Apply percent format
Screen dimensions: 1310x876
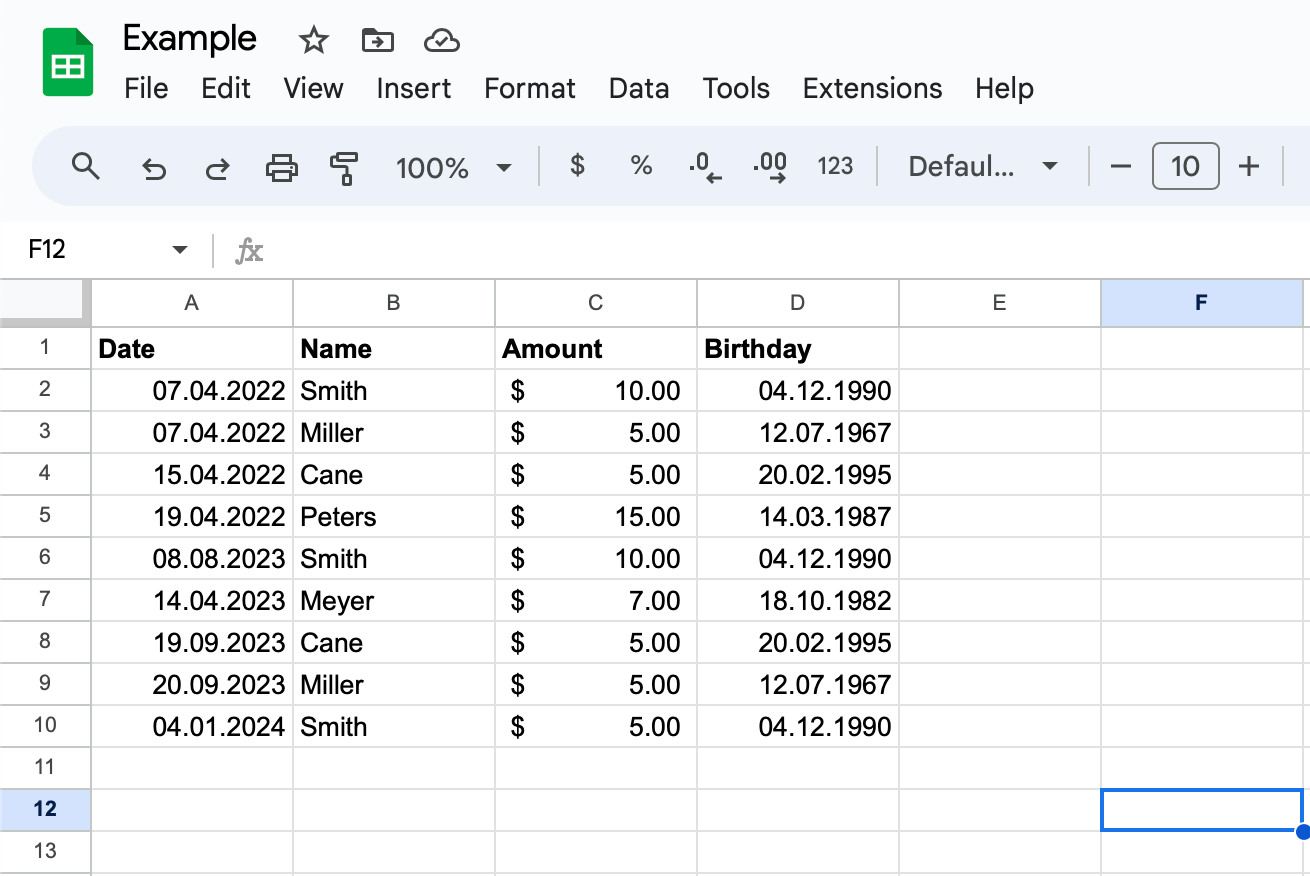click(x=641, y=166)
